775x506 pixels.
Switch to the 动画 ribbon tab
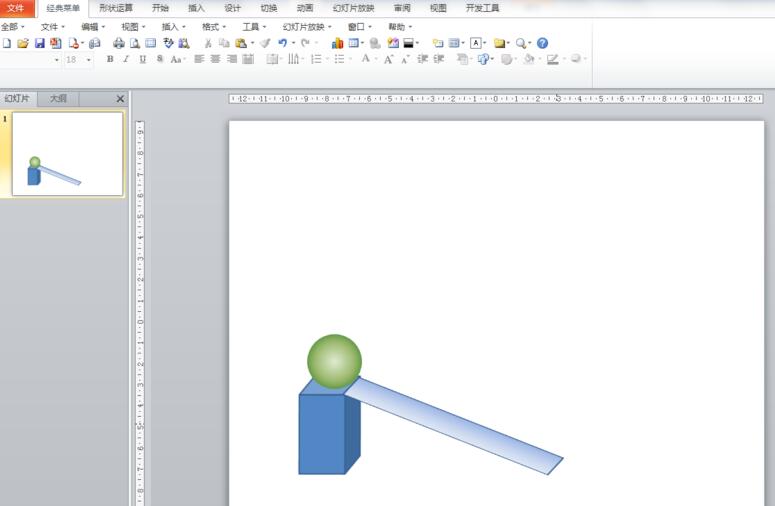(305, 8)
